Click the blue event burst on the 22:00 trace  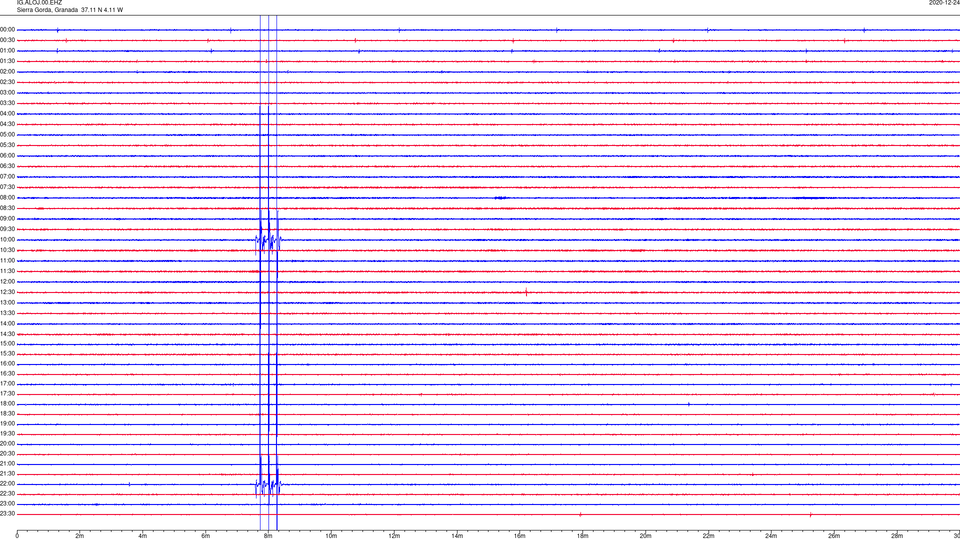[x=268, y=485]
